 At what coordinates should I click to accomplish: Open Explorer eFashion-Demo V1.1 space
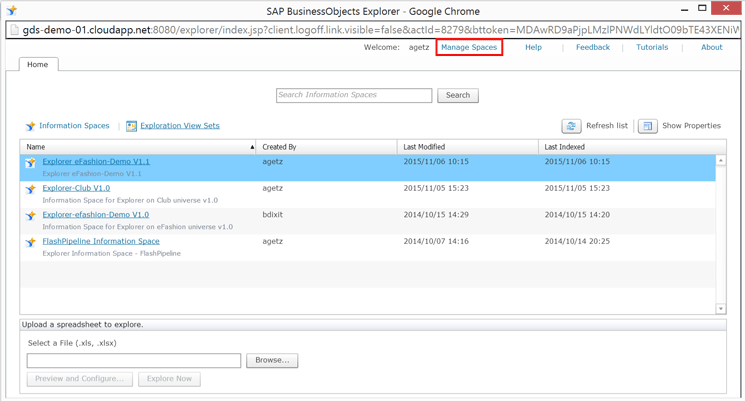click(x=96, y=162)
